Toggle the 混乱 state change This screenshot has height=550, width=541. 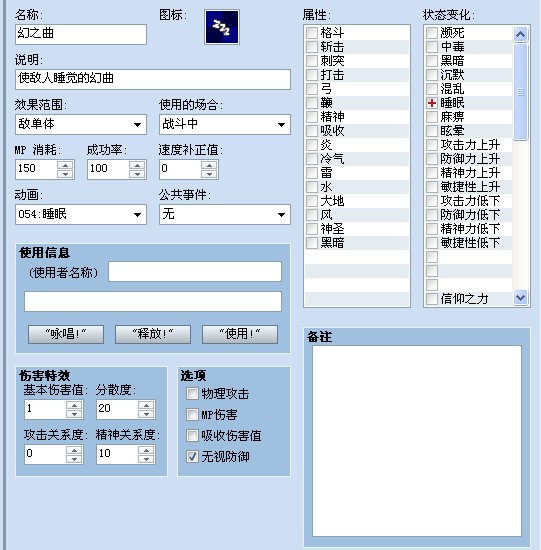coord(432,89)
